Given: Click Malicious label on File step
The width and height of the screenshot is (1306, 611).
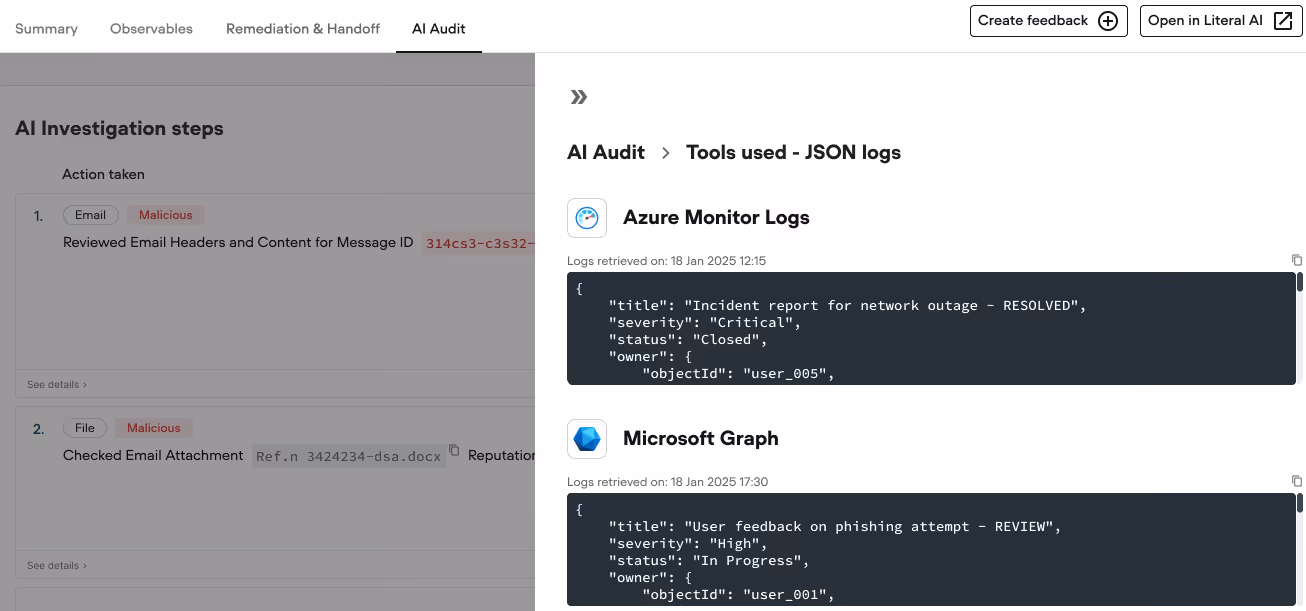Looking at the screenshot, I should 154,428.
